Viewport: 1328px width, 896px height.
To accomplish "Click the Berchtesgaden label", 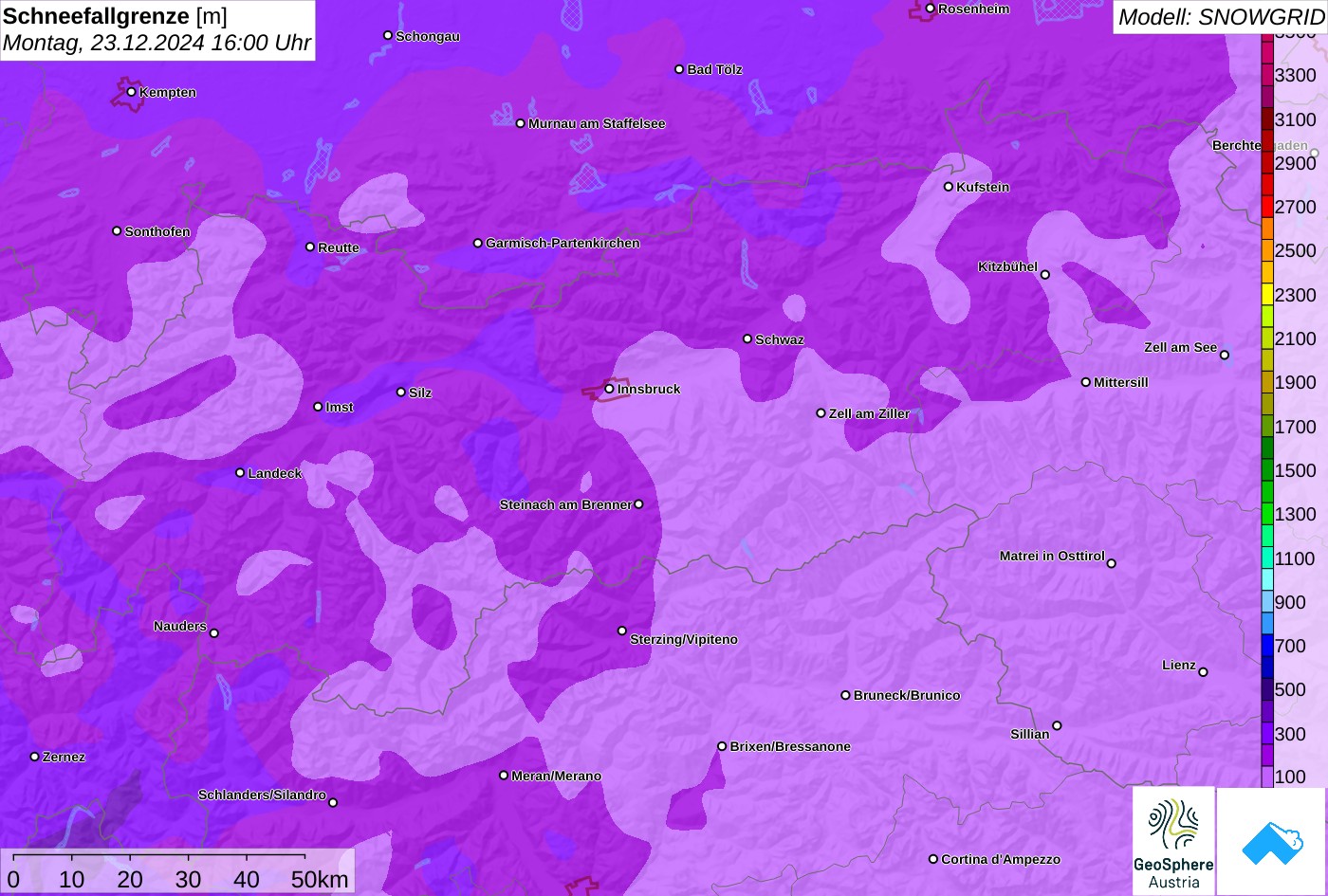I will (1260, 146).
